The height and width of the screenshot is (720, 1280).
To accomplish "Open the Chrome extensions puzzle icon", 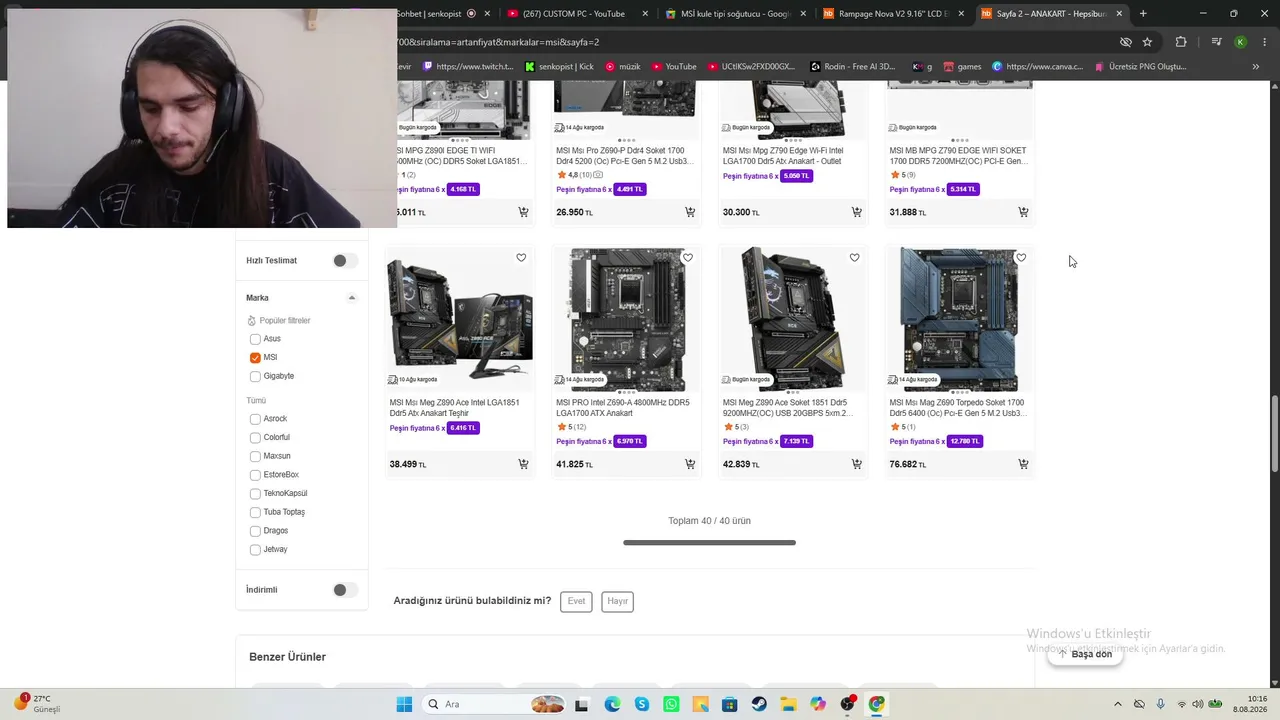I will pyautogui.click(x=1181, y=42).
